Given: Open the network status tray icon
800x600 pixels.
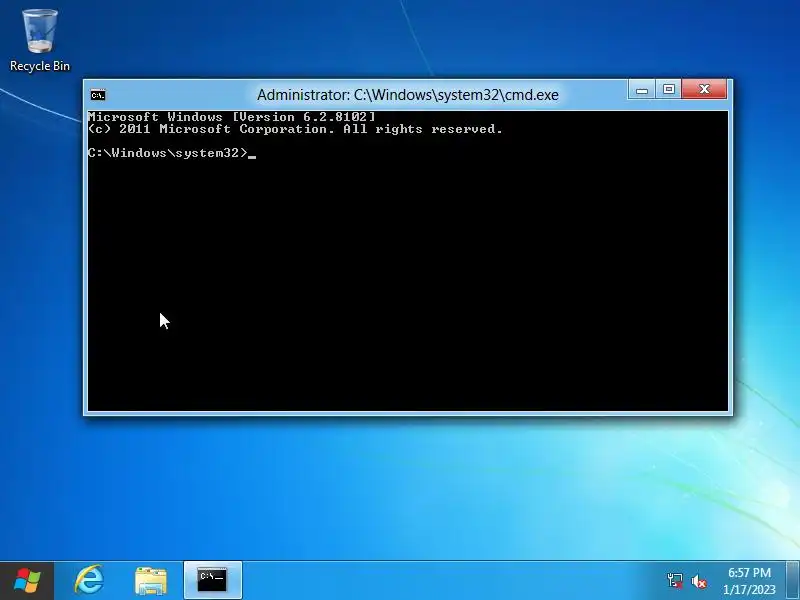Looking at the screenshot, I should click(674, 581).
